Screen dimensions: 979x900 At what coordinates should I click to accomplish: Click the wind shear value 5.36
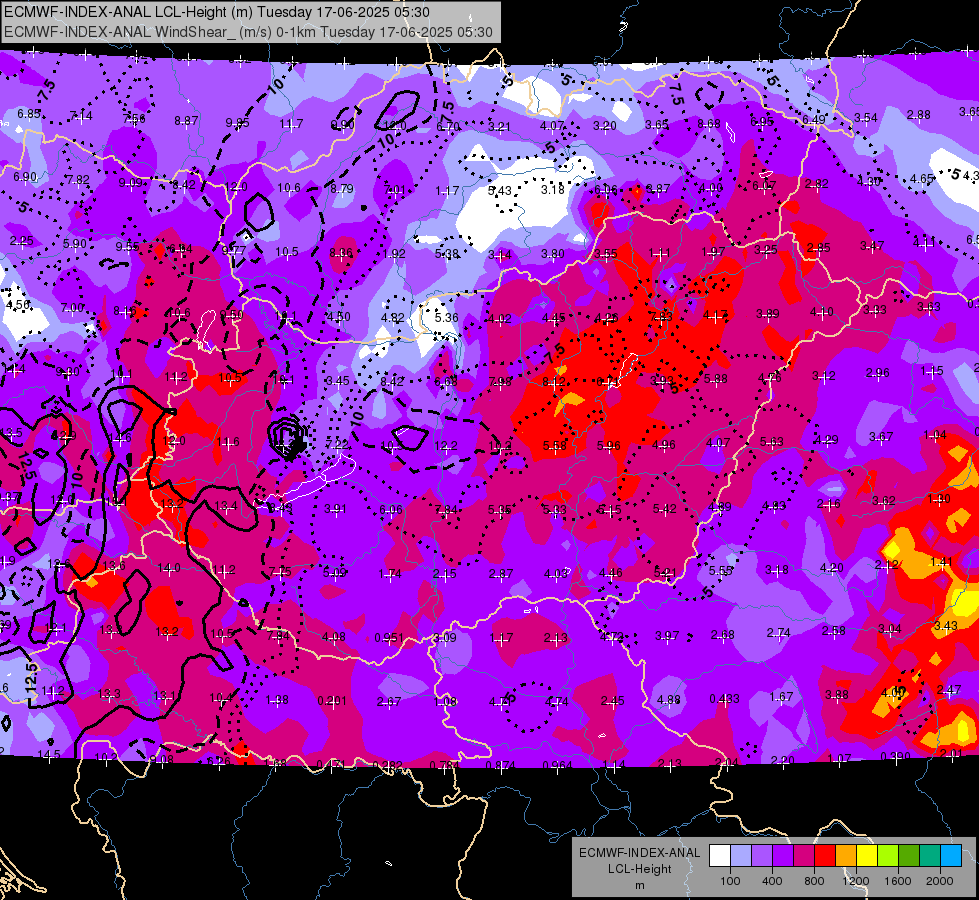(446, 317)
